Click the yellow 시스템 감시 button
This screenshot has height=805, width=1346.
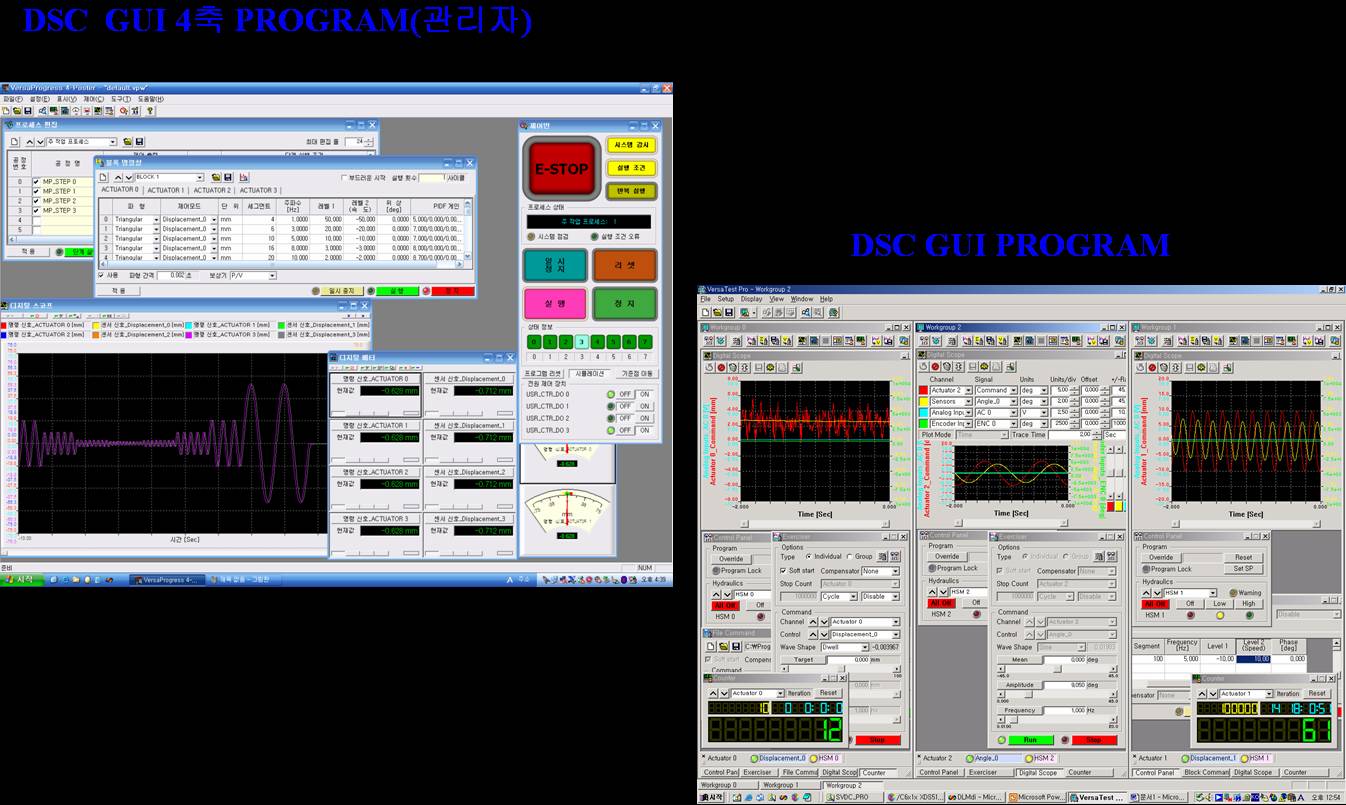click(x=630, y=145)
